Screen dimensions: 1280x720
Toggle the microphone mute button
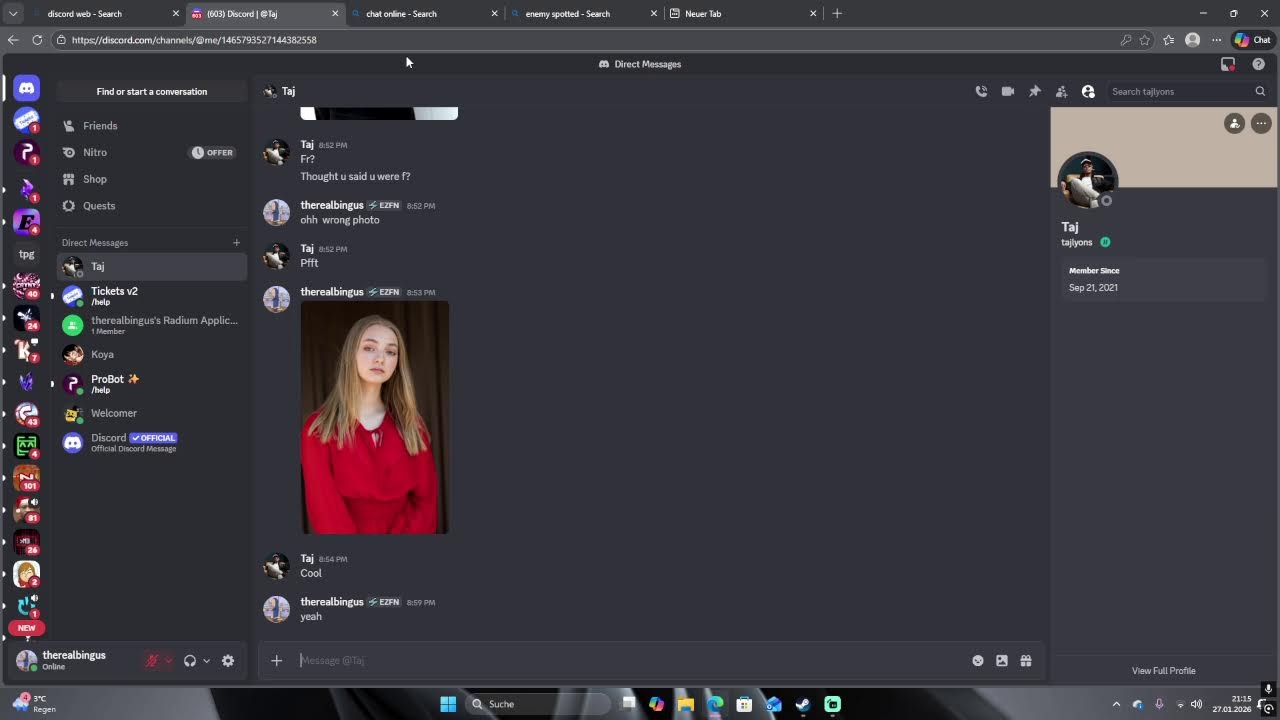pyautogui.click(x=152, y=660)
